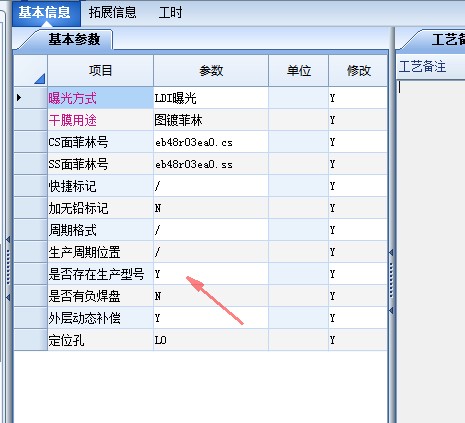Click the 修改 Y cell of 定位孔 row

[358, 340]
